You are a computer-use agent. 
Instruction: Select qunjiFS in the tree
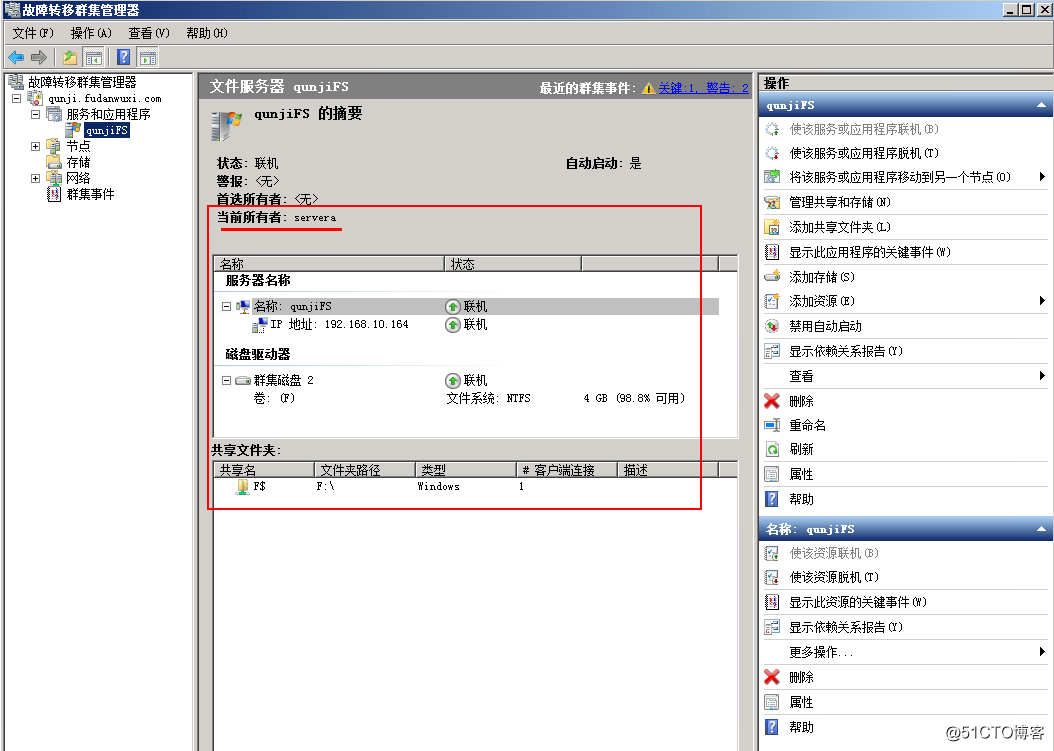tap(106, 130)
